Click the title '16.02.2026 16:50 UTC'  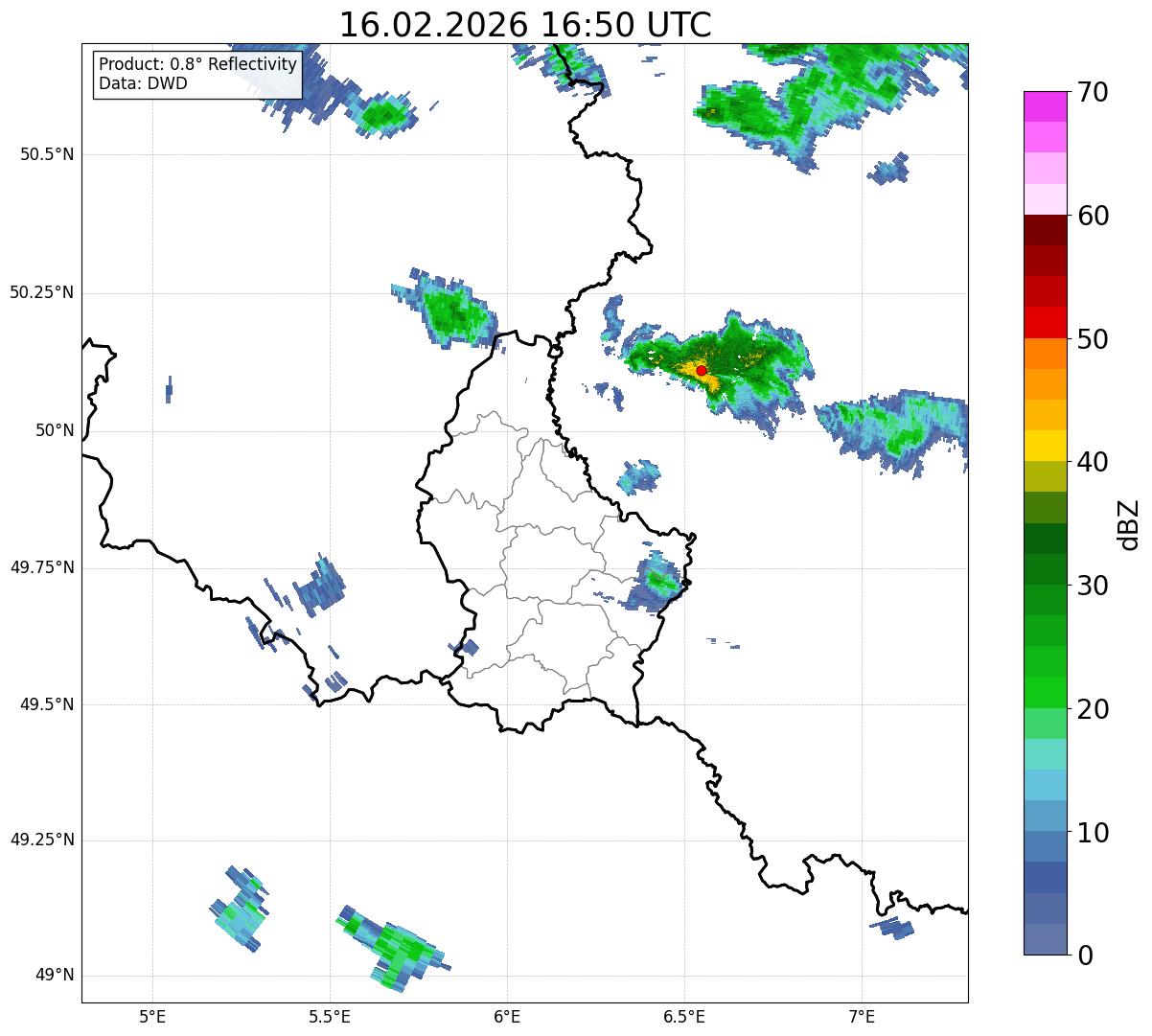(525, 25)
